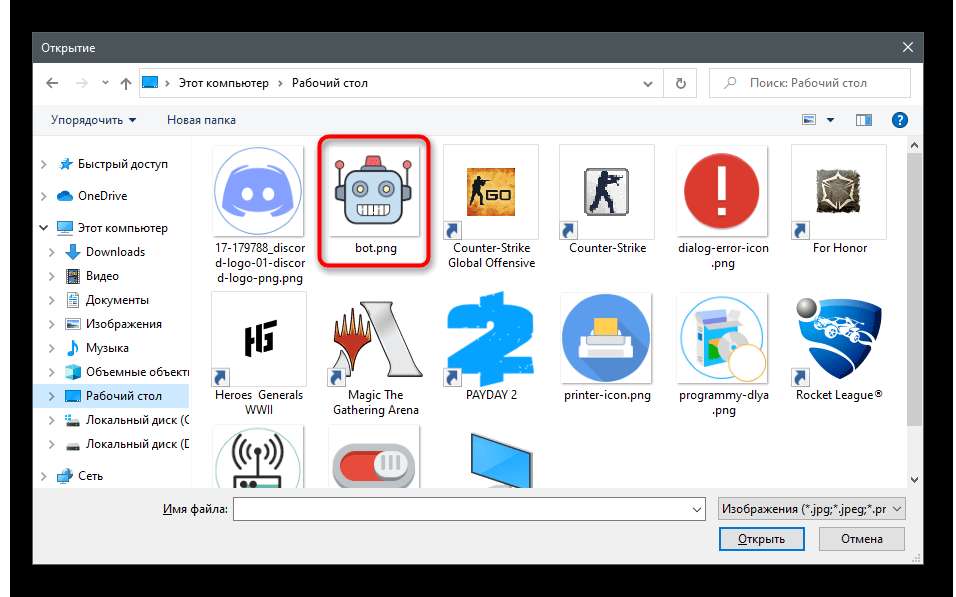Select 'Документы' folder in sidebar

click(x=117, y=300)
